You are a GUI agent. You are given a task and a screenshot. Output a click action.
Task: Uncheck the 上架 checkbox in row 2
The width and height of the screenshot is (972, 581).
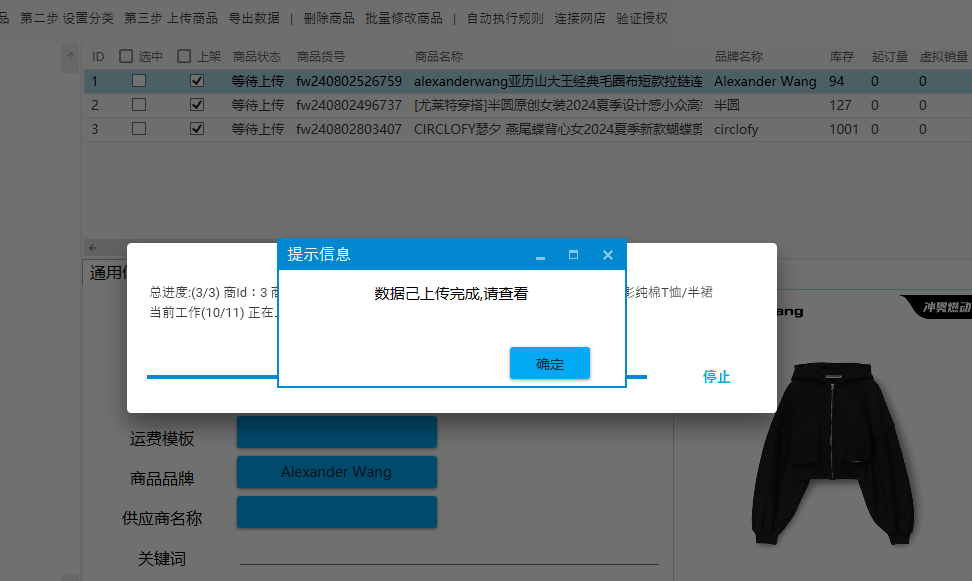click(x=197, y=105)
